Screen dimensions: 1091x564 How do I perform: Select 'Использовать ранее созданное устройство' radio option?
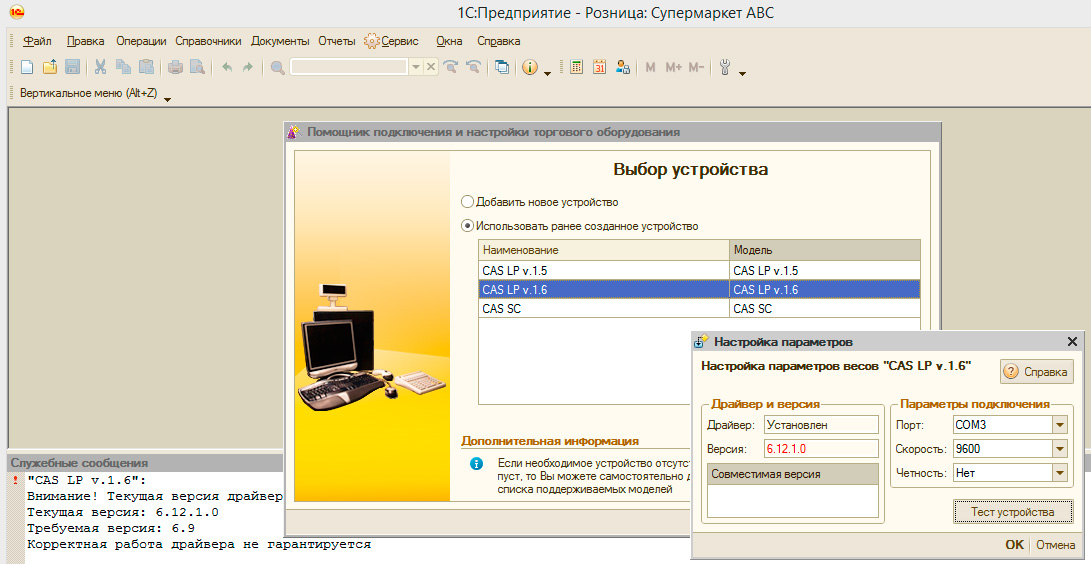[x=467, y=226]
